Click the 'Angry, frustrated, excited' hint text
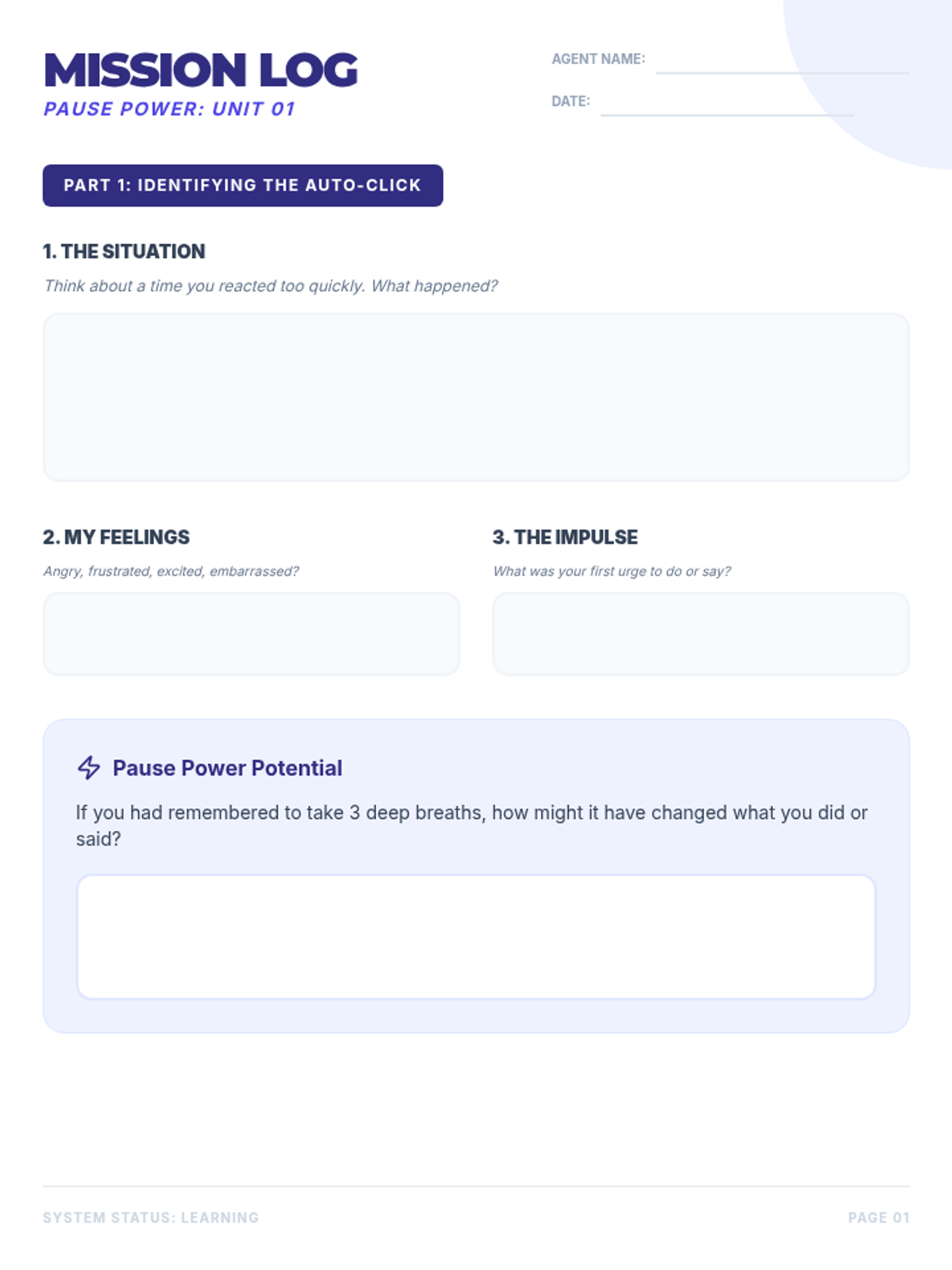Image resolution: width=952 pixels, height=1270 pixels. 171,571
